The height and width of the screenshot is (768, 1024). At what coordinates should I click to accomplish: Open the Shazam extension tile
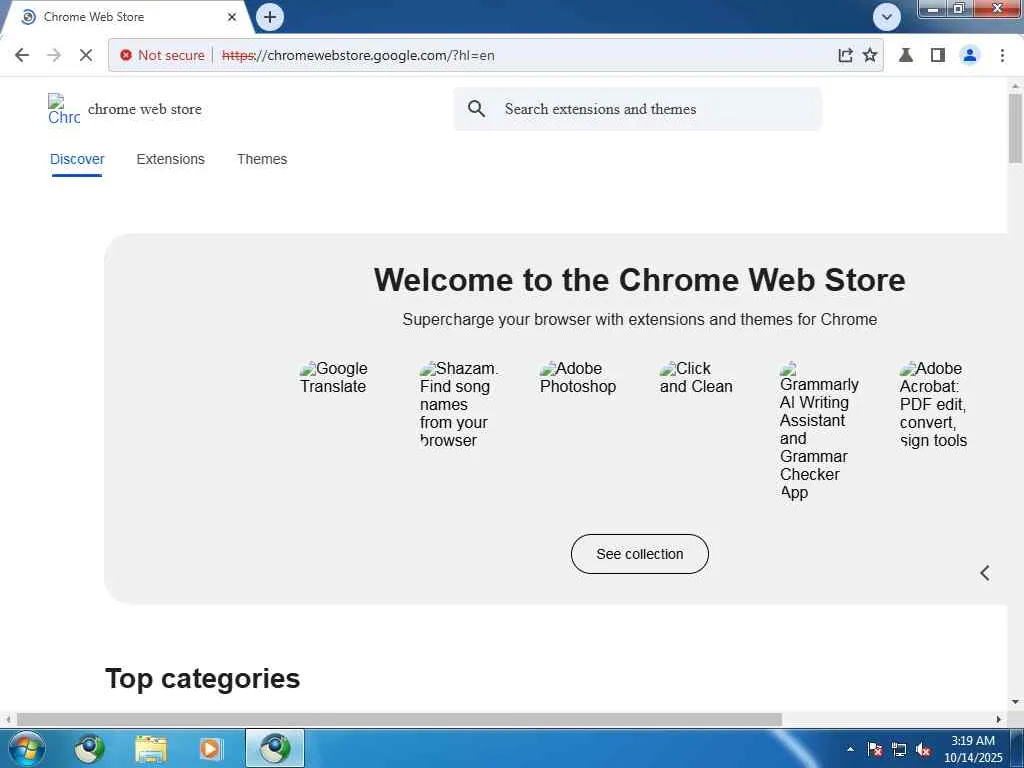coord(459,404)
